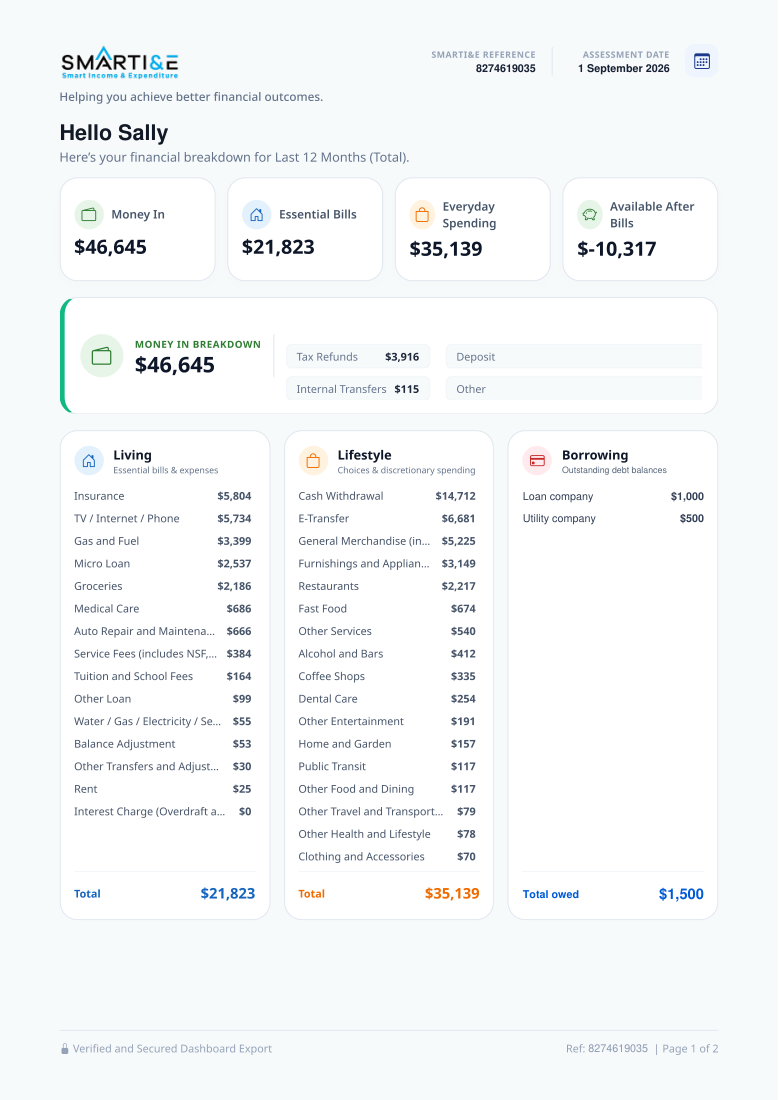Click the Loan company $1,000 row
Screen dimensions: 779x1100
(613, 496)
